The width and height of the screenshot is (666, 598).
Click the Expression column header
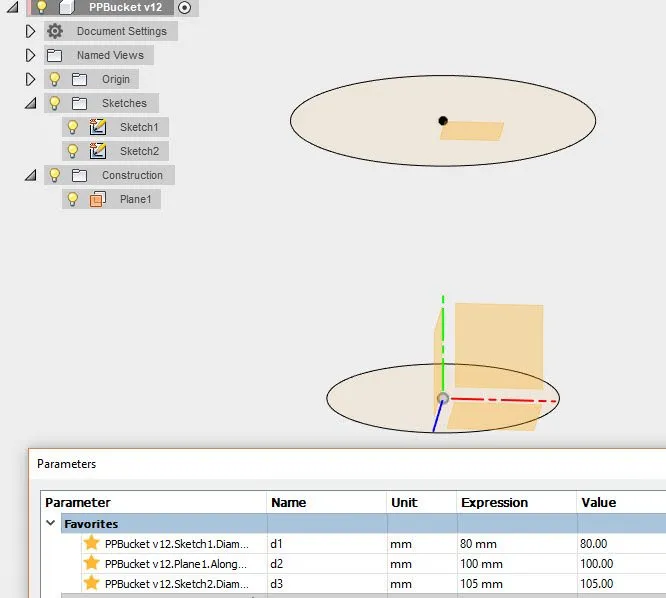[517, 502]
